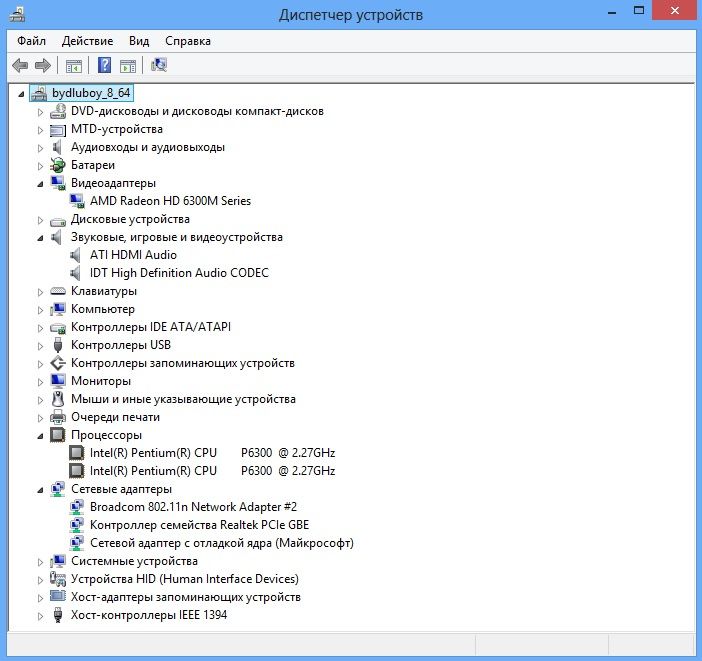
Task: Collapse the Сетевые адаптеры category
Action: pyautogui.click(x=40, y=490)
